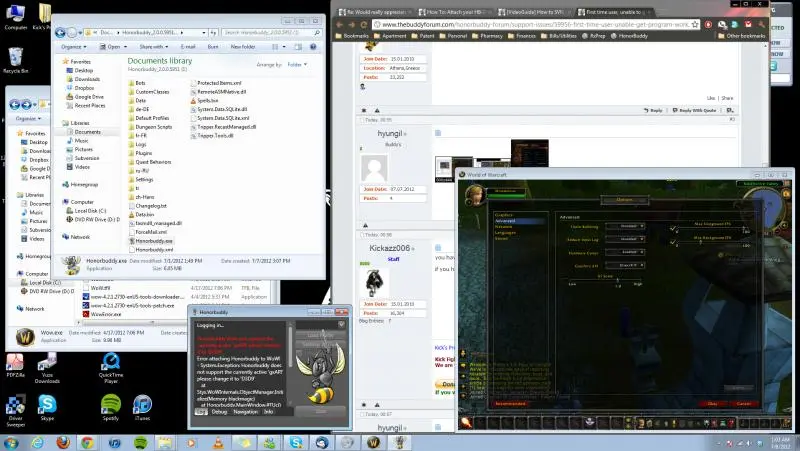Screen dimensions: 800x451
Task: Click the Windows Start button
Action: (x=11, y=443)
